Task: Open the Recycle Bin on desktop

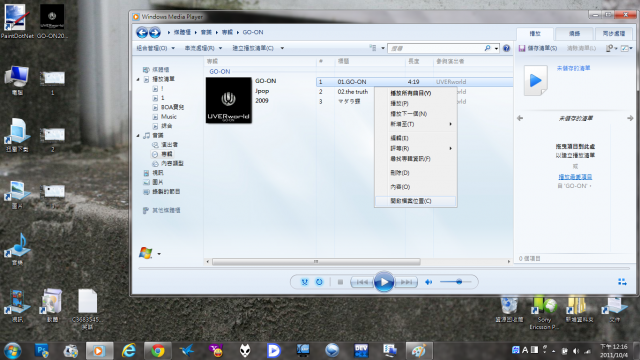Action: (x=509, y=310)
